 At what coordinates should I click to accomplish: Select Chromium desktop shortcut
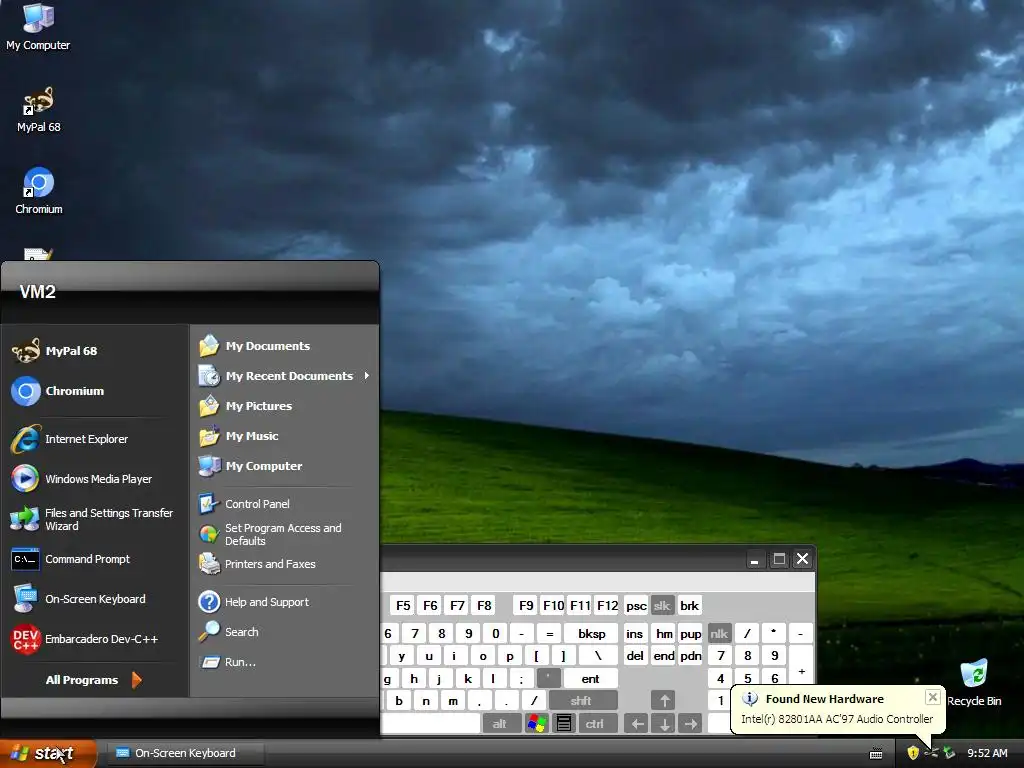39,191
